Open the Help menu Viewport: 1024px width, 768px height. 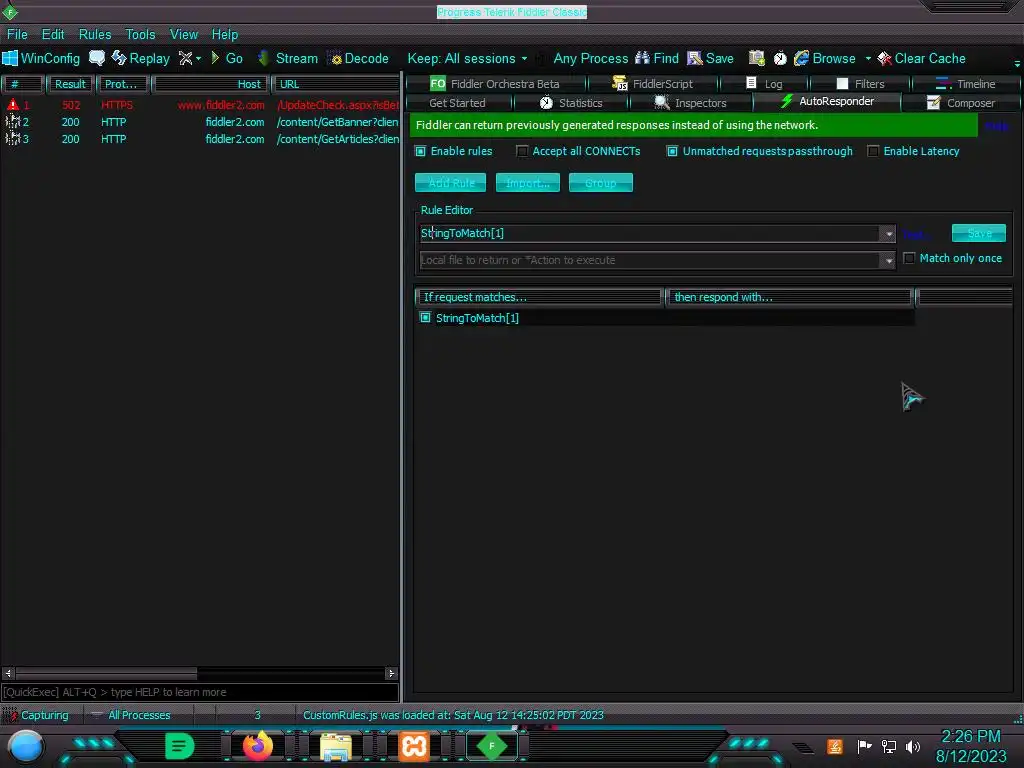pos(225,35)
